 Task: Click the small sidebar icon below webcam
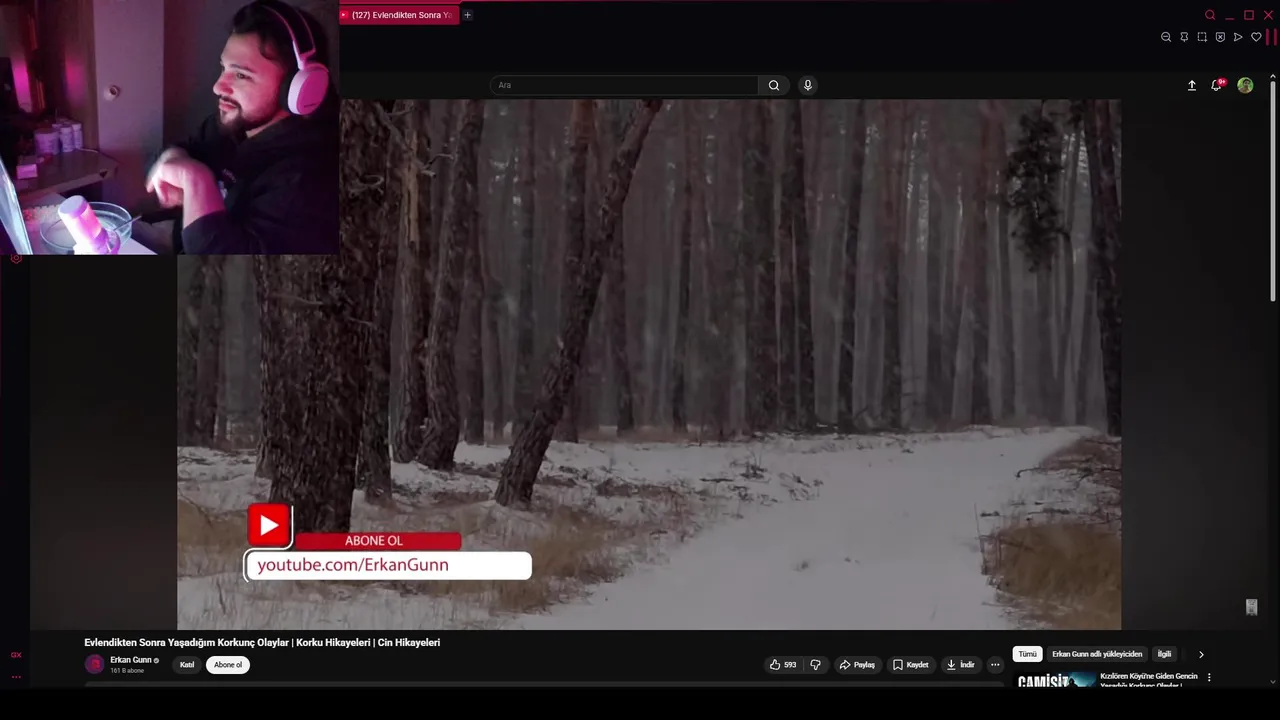tap(16, 258)
